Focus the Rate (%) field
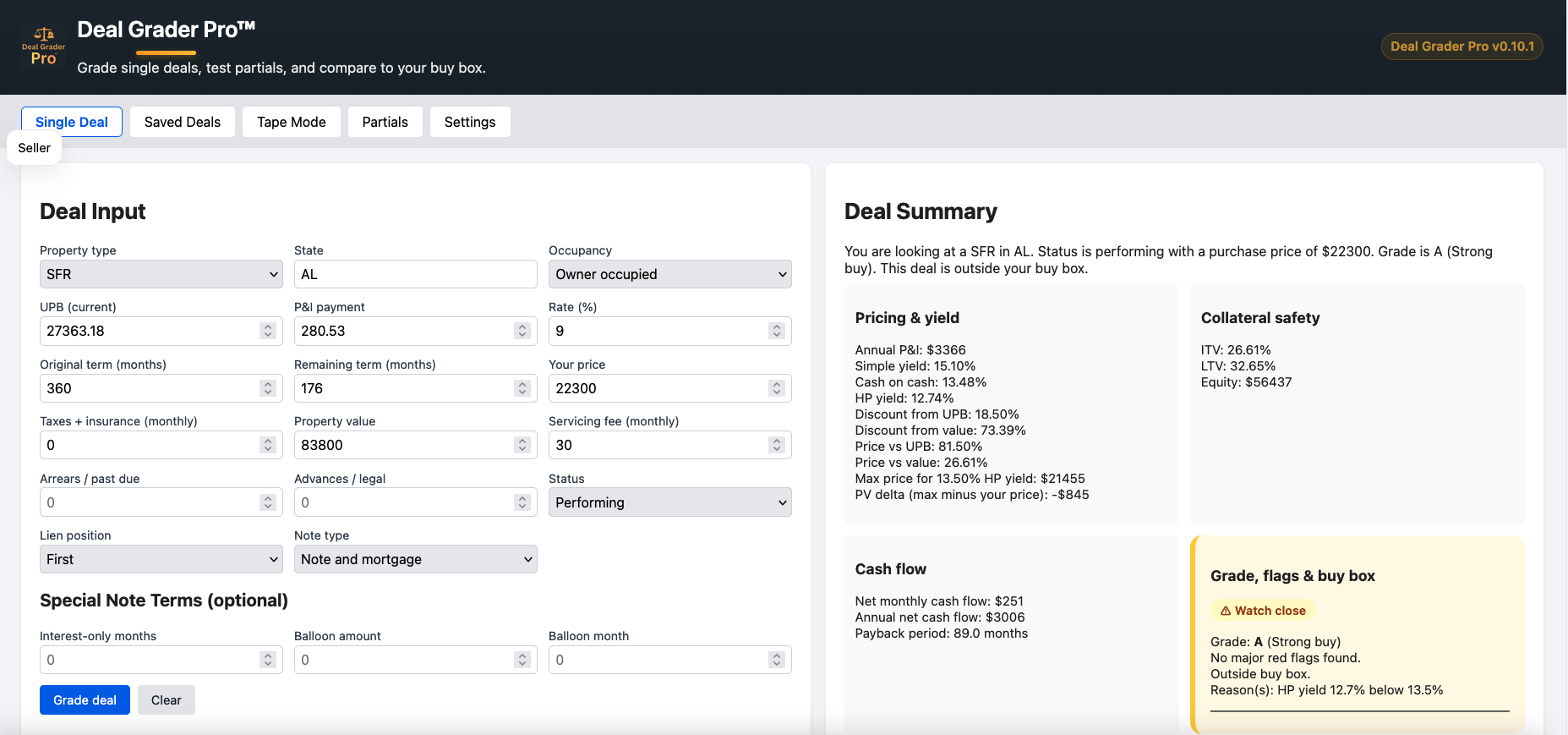 [670, 331]
